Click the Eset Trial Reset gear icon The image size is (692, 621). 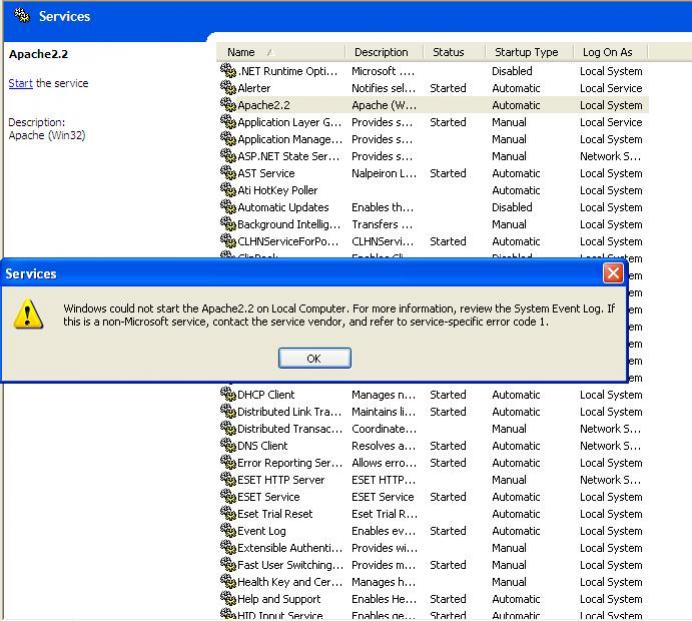point(228,513)
